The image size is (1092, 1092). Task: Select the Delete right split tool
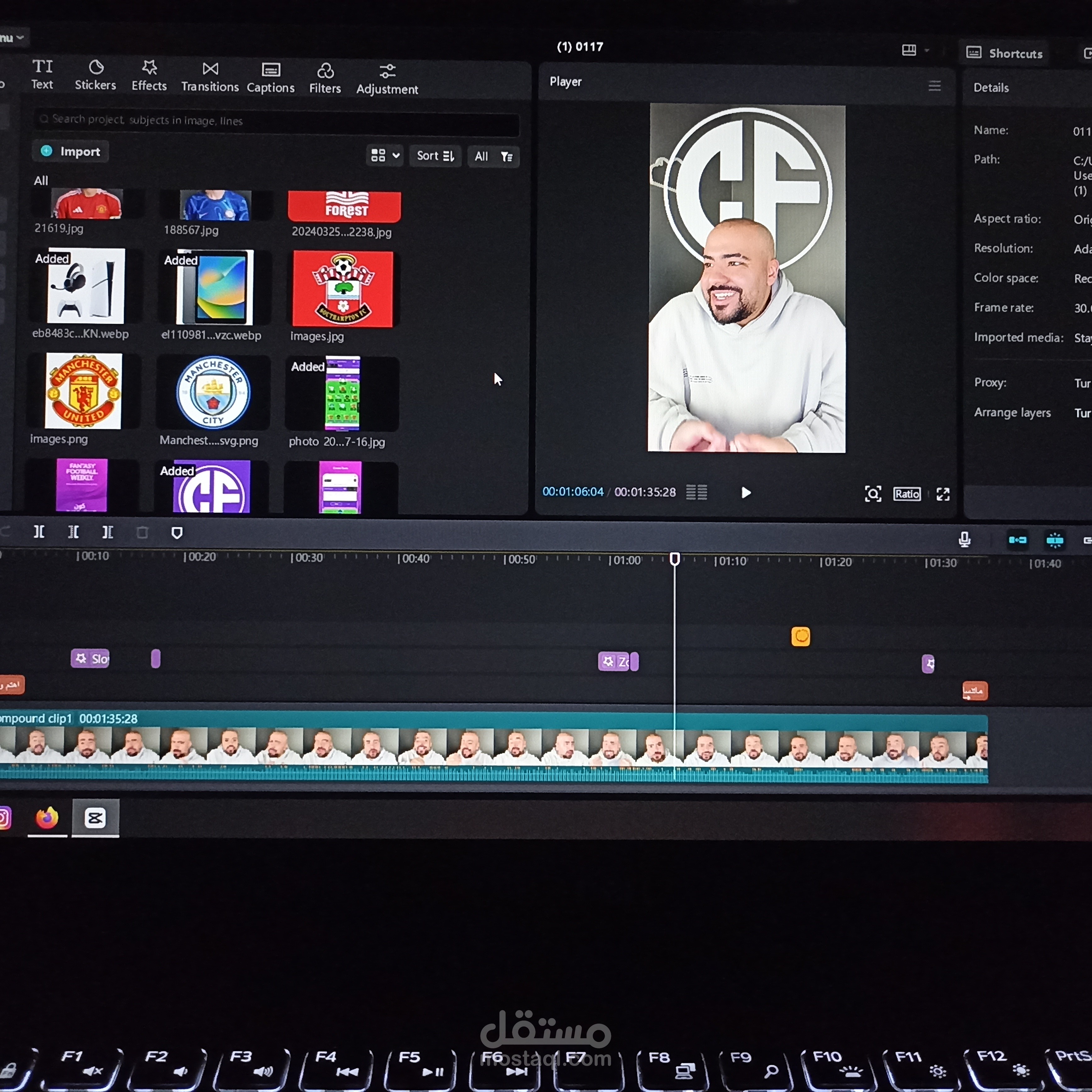107,532
